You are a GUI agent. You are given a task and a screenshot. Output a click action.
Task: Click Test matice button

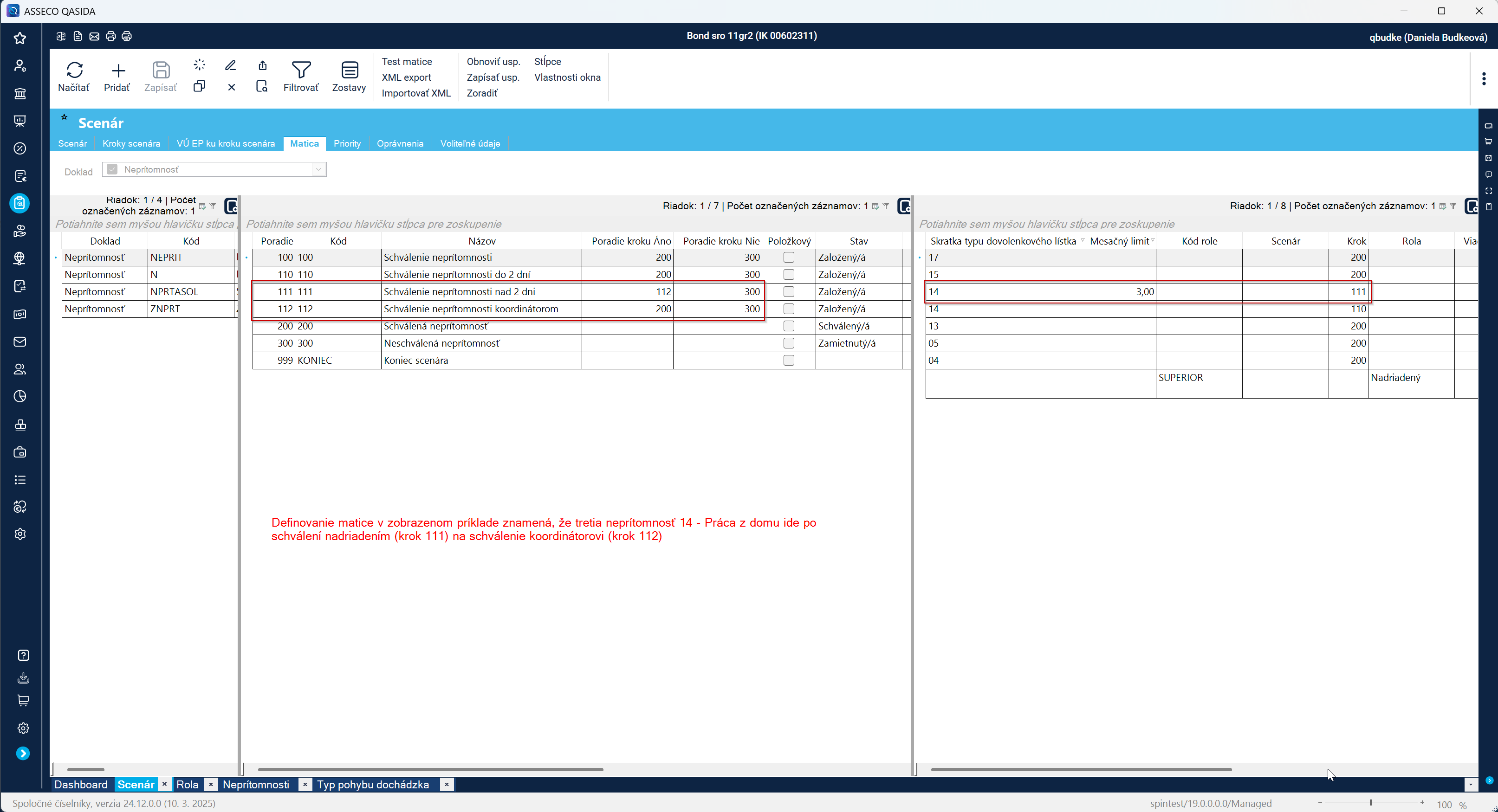pyautogui.click(x=407, y=62)
